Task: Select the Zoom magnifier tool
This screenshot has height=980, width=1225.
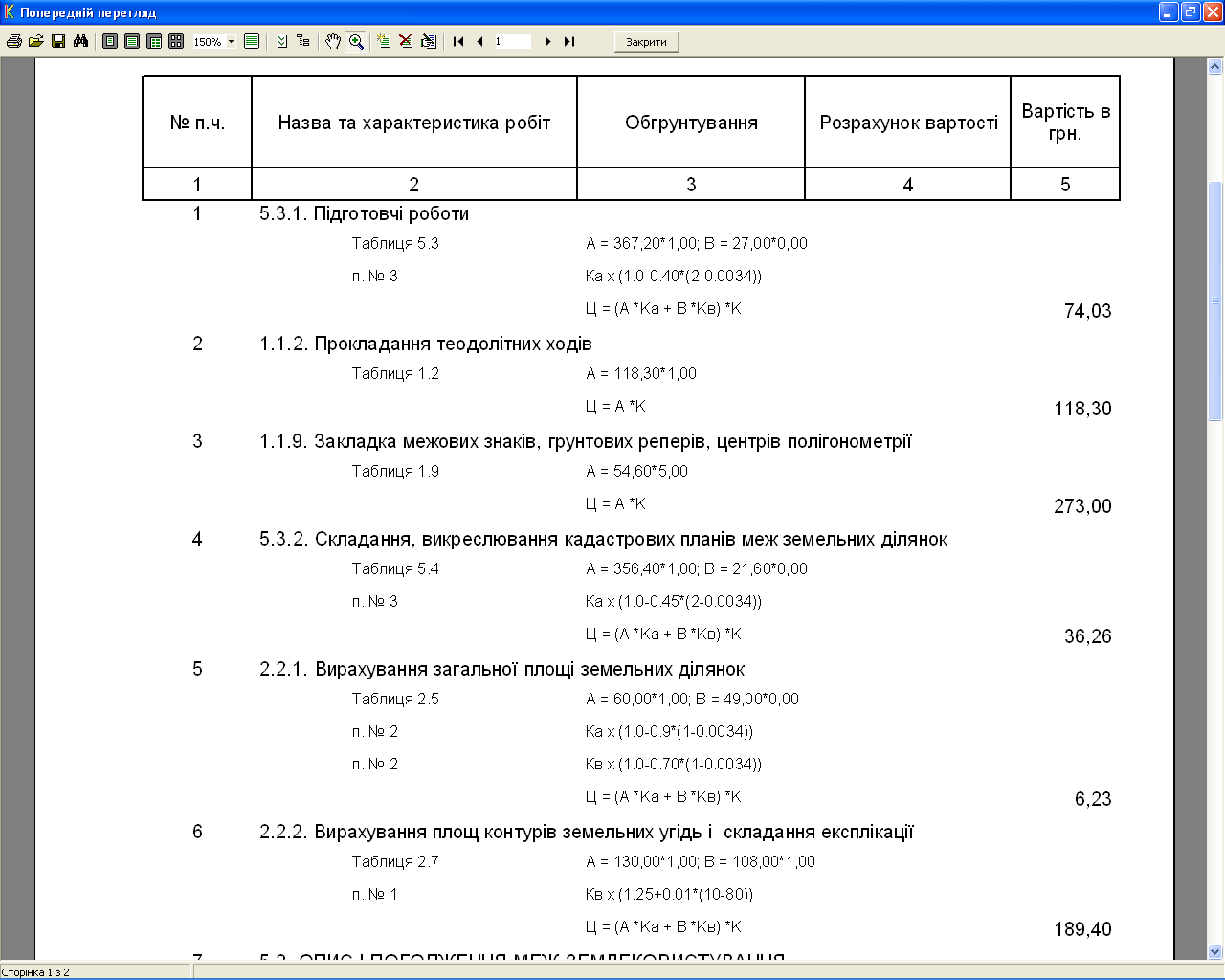Action: [356, 41]
